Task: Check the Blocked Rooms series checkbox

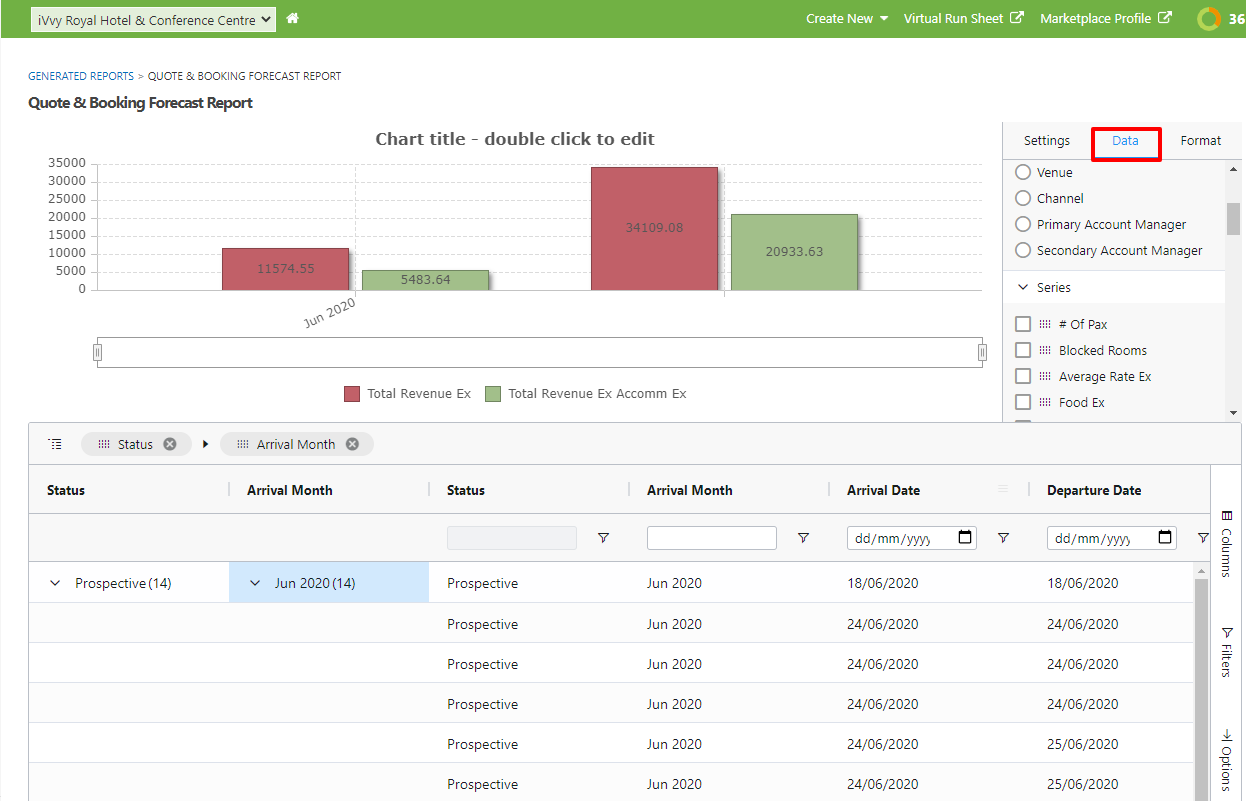Action: [1023, 350]
